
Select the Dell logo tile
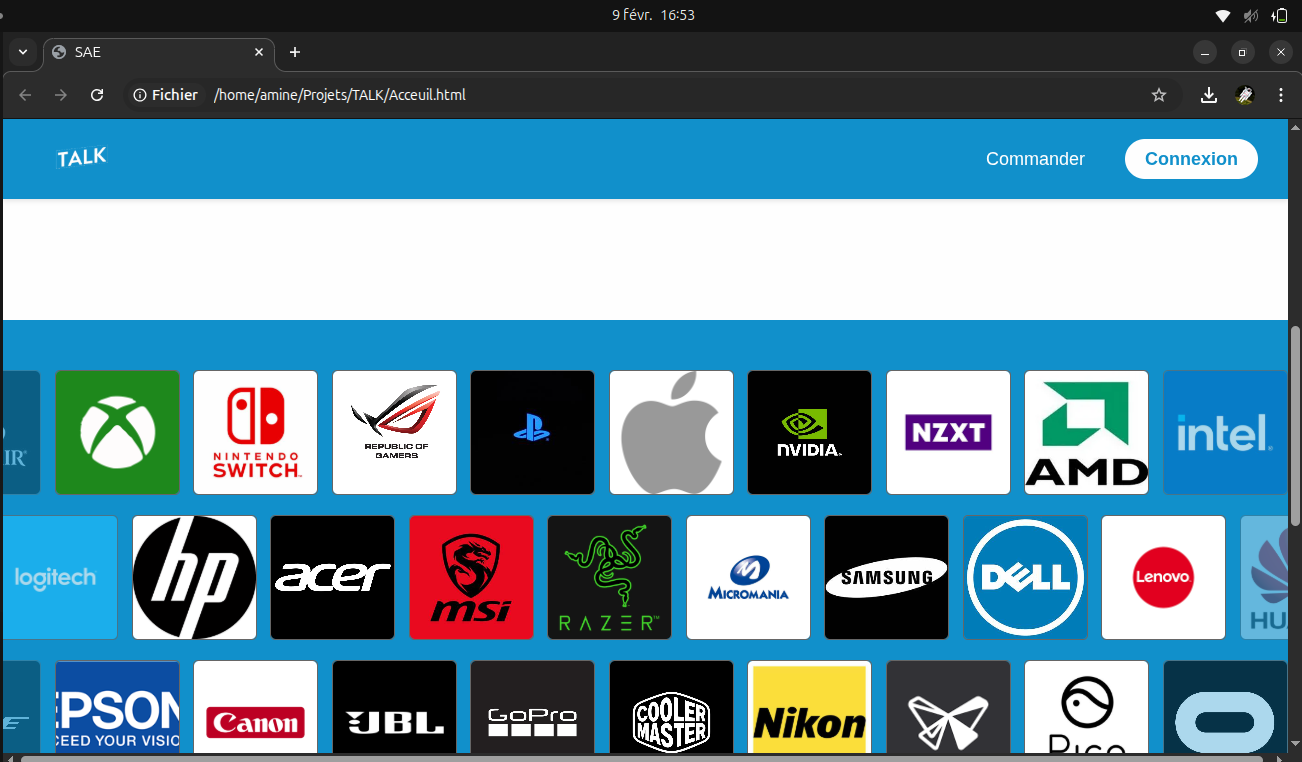point(1025,577)
